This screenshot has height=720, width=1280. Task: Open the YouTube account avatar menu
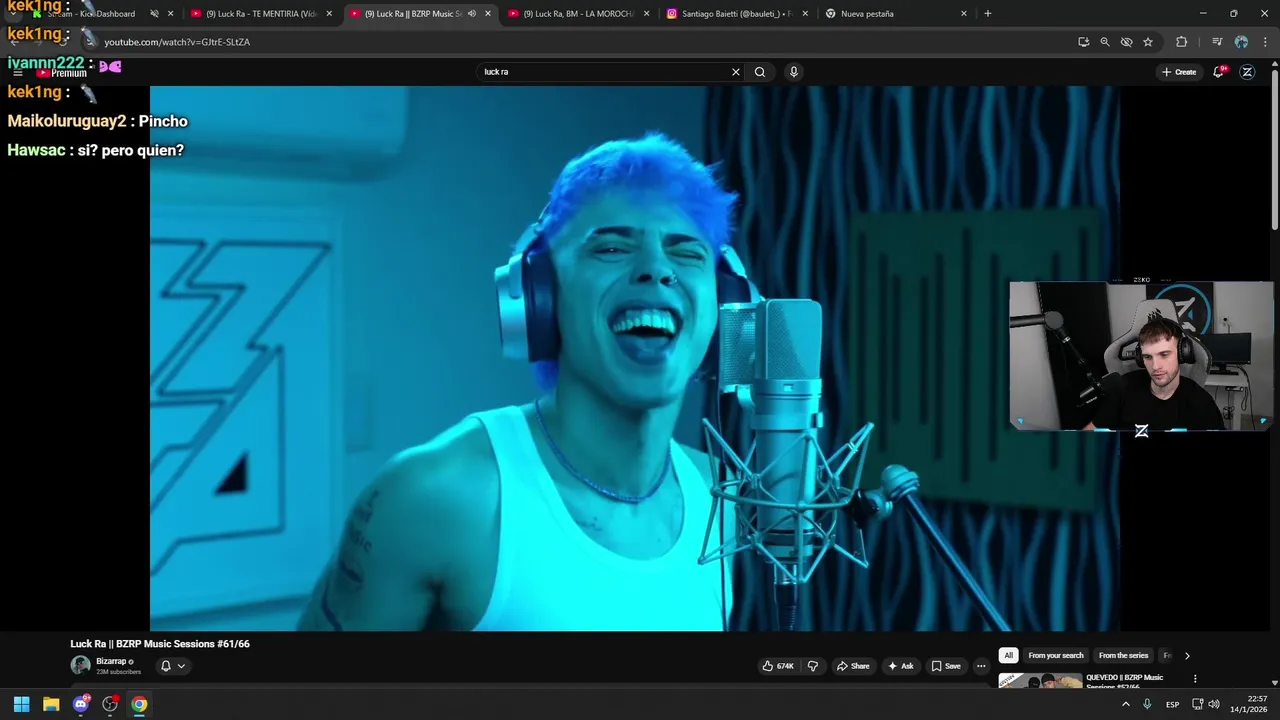tap(1247, 72)
